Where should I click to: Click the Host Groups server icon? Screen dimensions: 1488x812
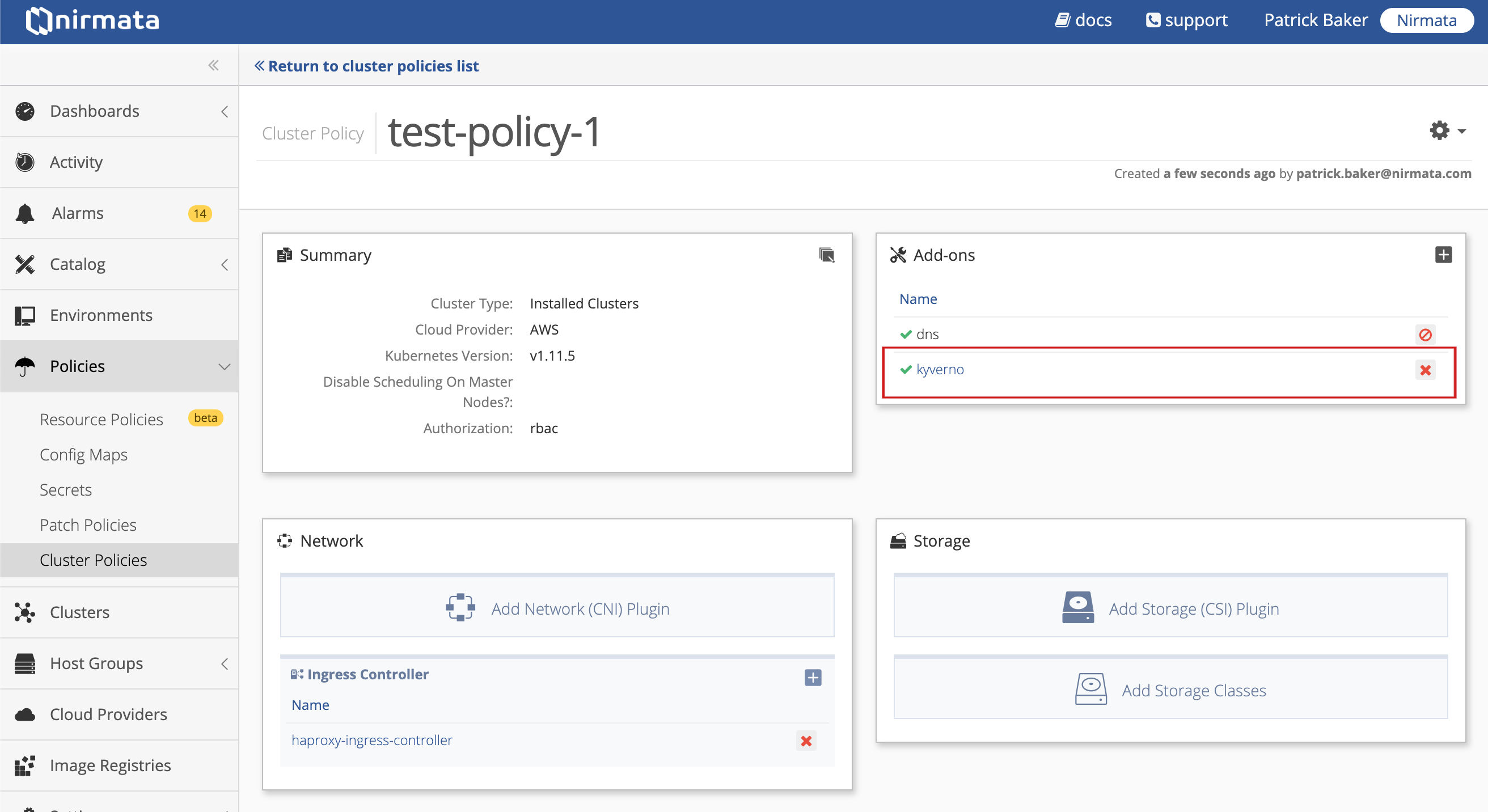25,663
